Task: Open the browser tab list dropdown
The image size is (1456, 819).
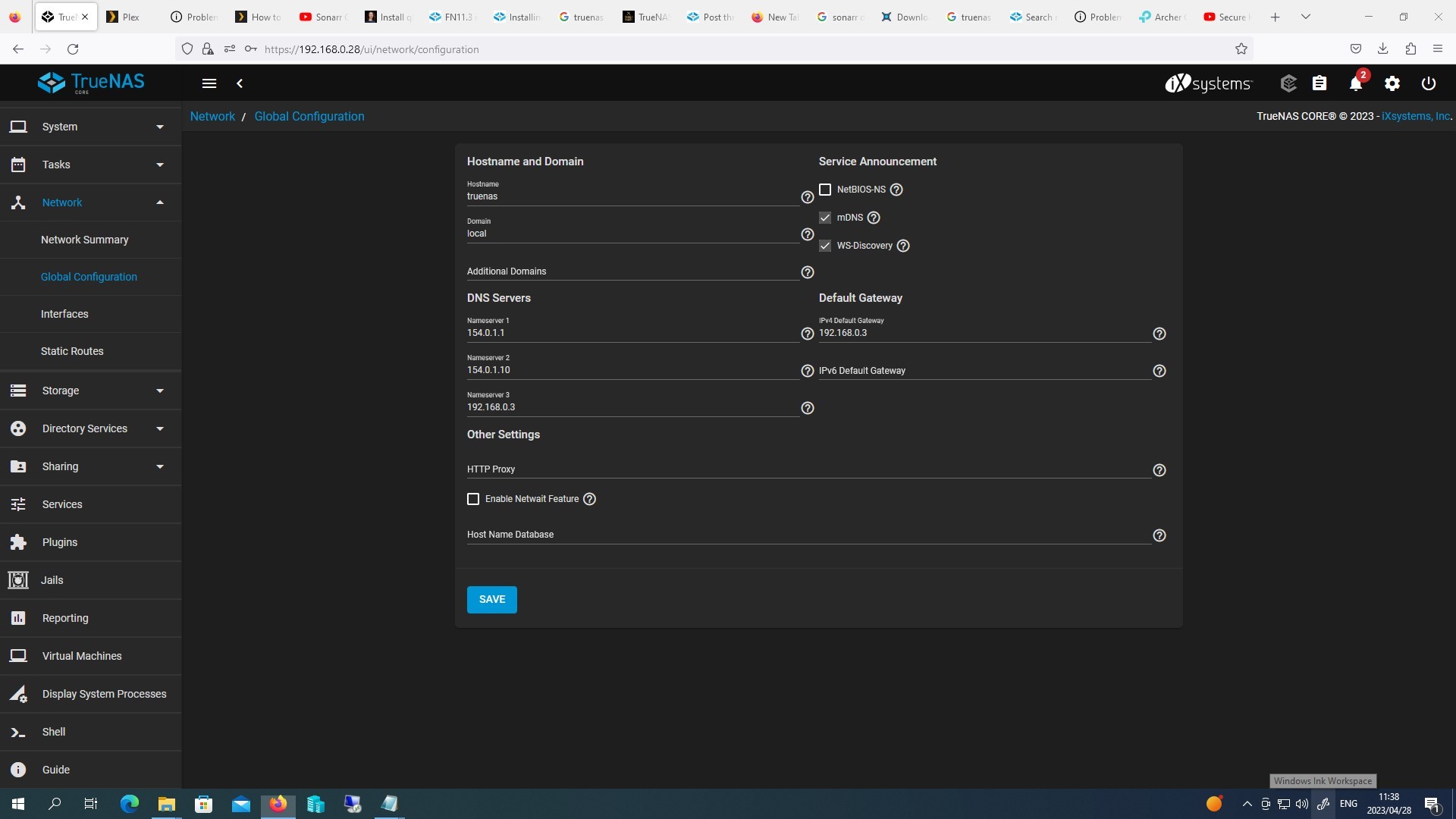Action: (x=1306, y=17)
